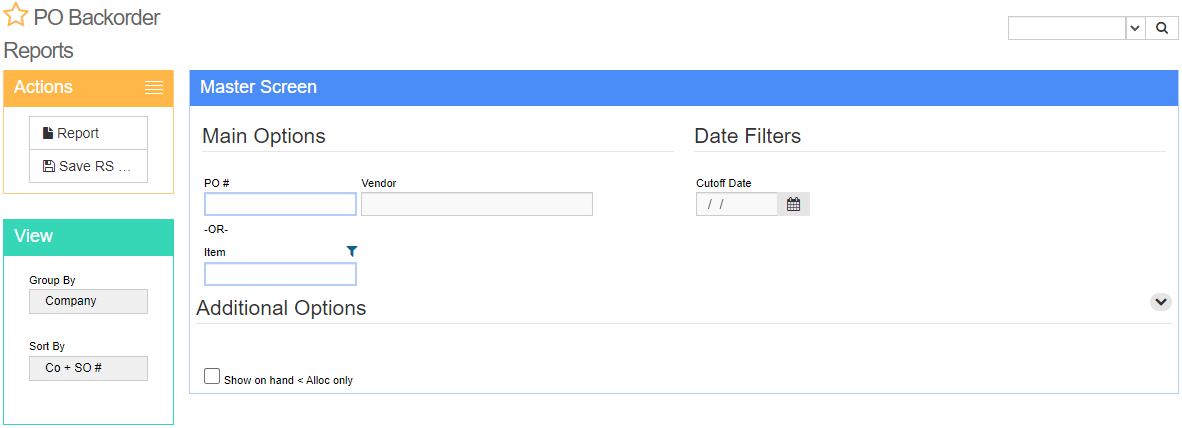
Task: Open the Actions panel hamburger menu
Action: pos(154,87)
